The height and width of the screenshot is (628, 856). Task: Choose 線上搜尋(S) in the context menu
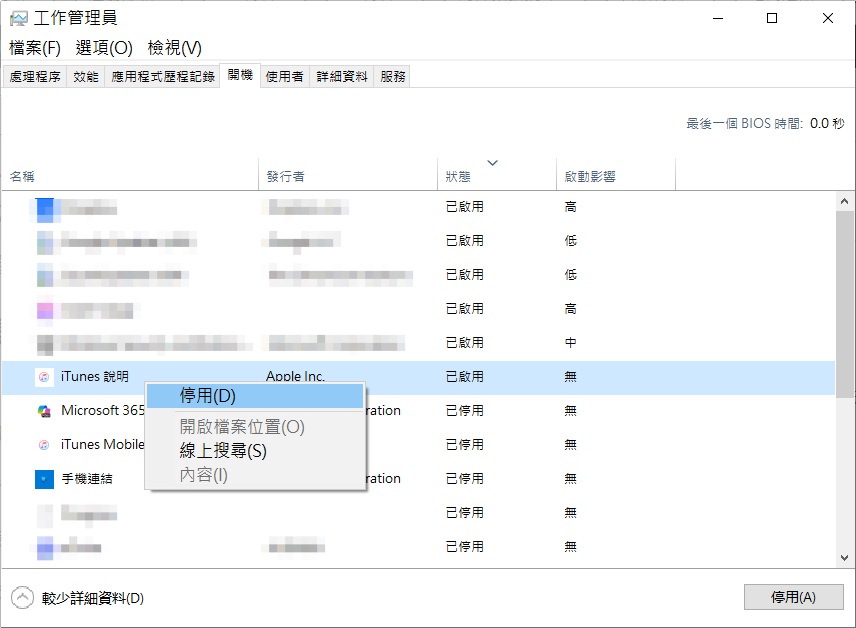pyautogui.click(x=255, y=451)
